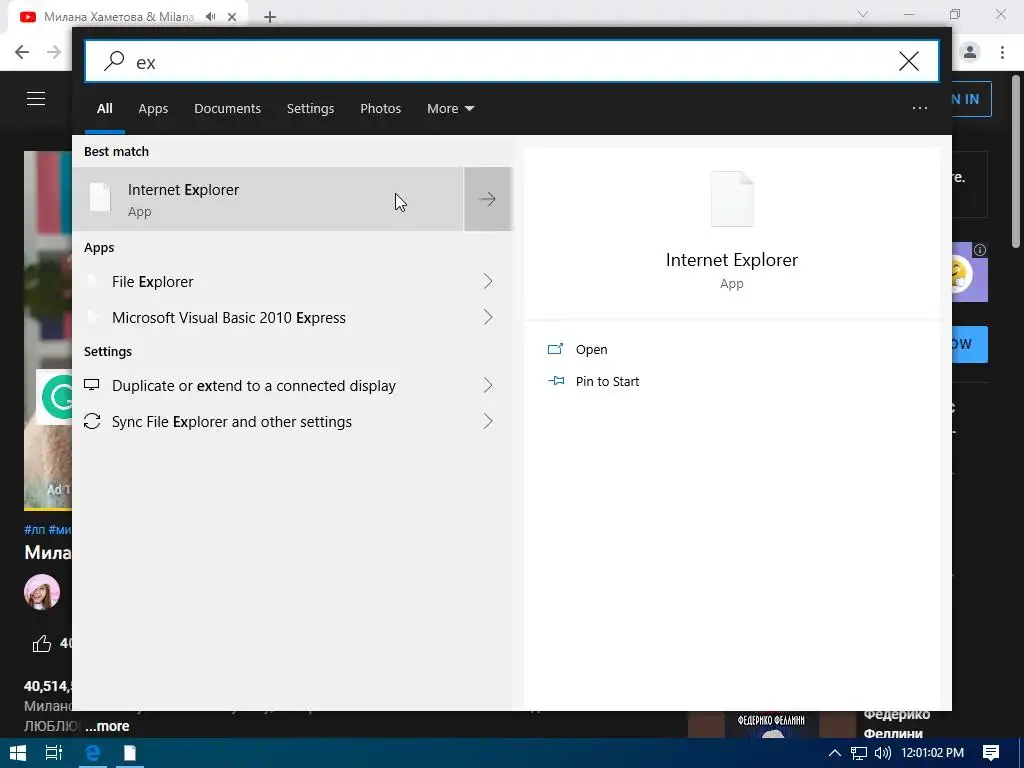Click the magnifier icon in the search box
This screenshot has width=1024, height=768.
114,61
